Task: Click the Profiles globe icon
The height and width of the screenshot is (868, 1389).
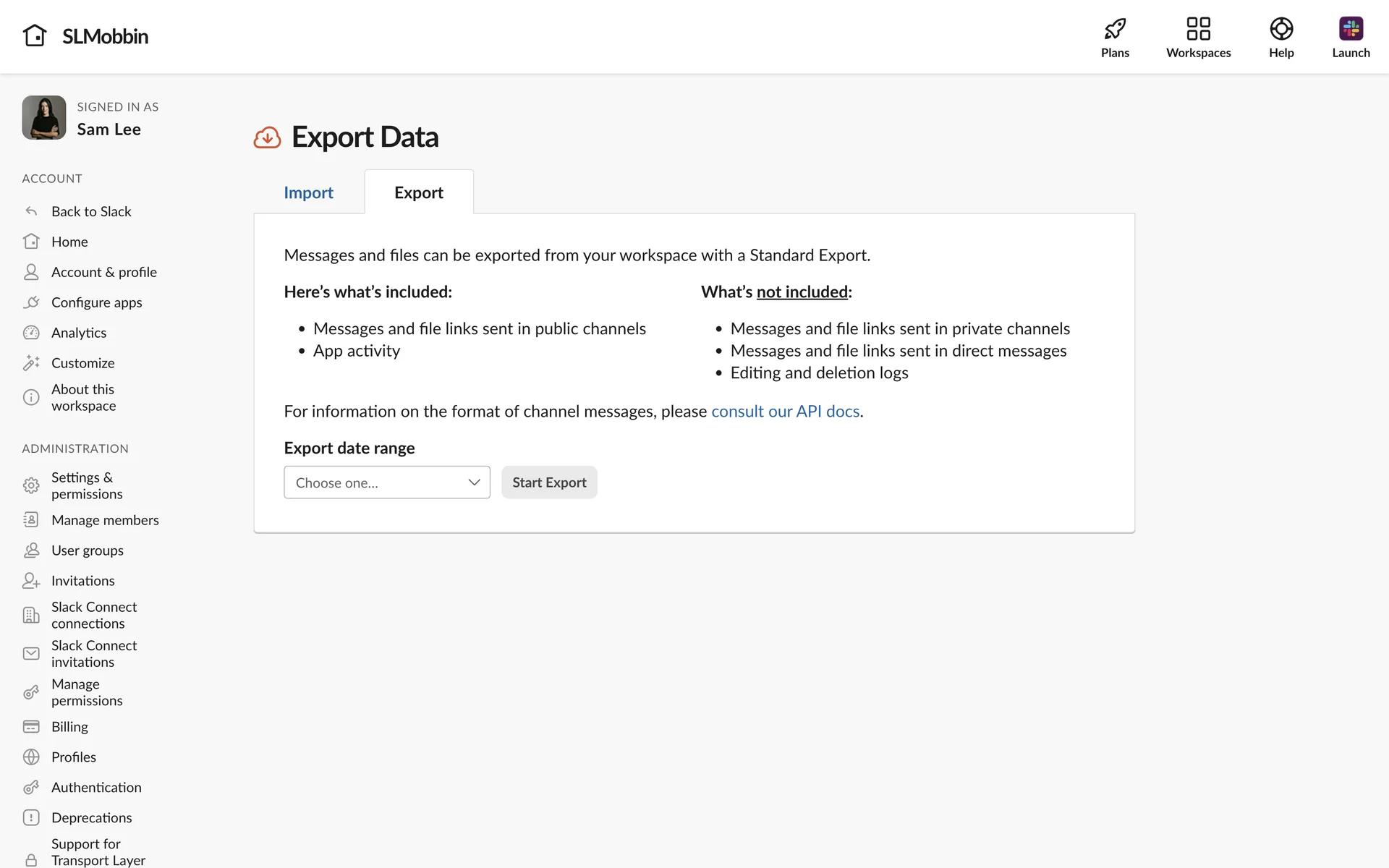Action: [31, 757]
